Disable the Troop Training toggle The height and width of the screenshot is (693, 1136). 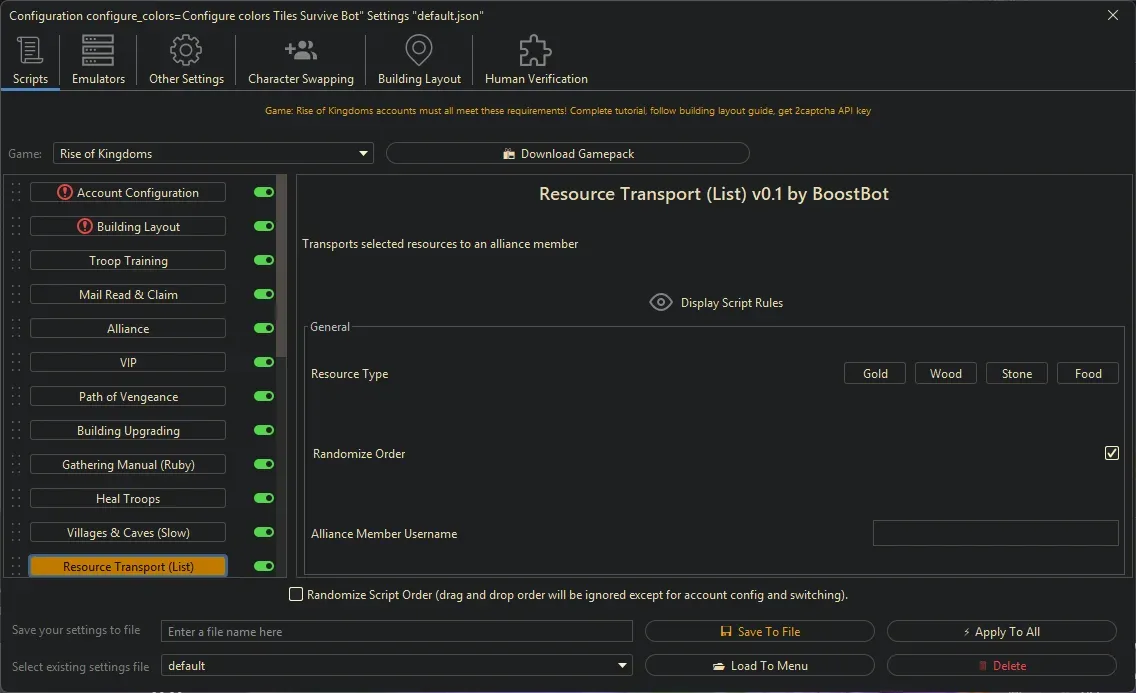262,260
